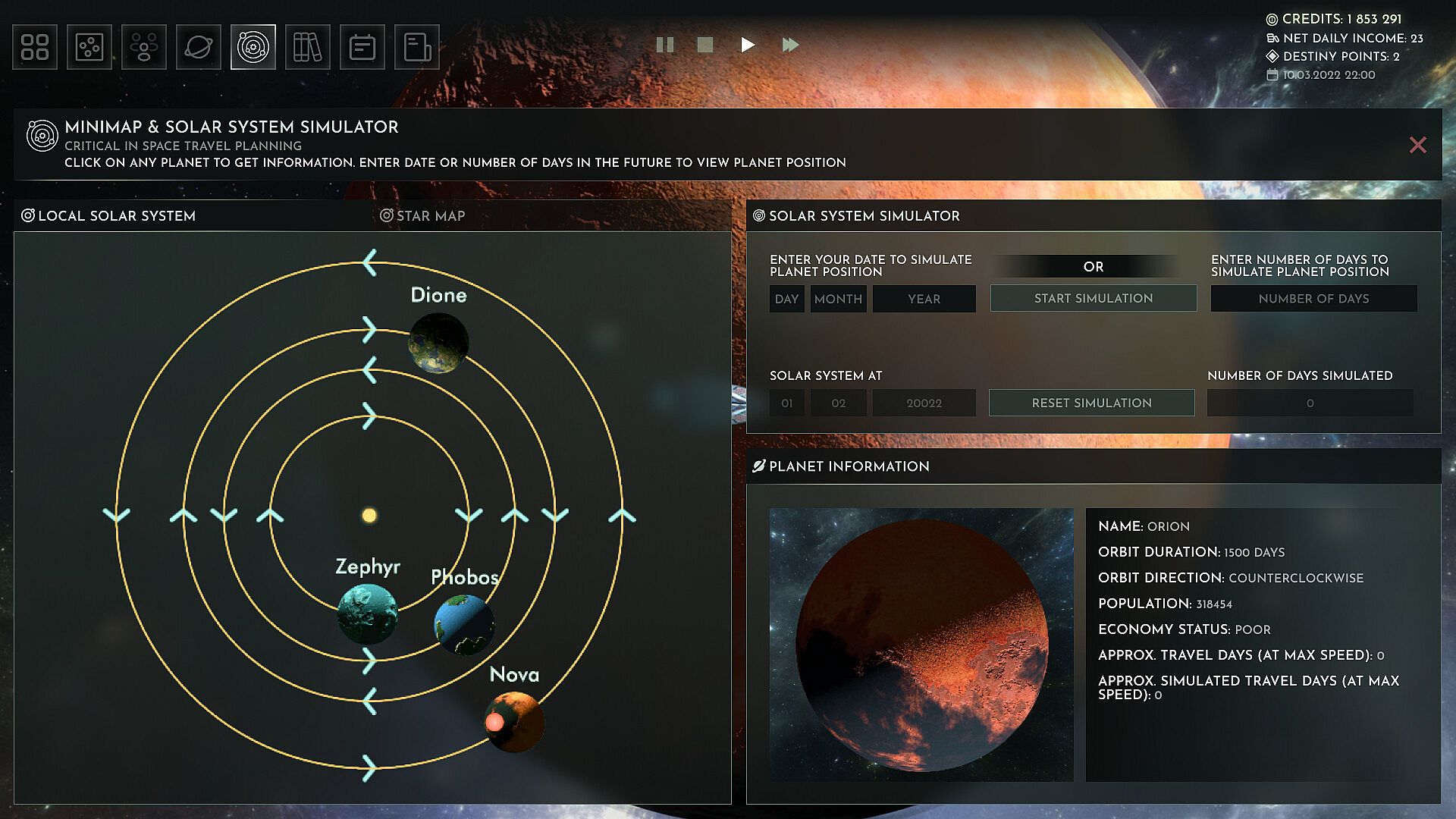Open the crew members group icon
The width and height of the screenshot is (1456, 819).
pyautogui.click(x=144, y=47)
